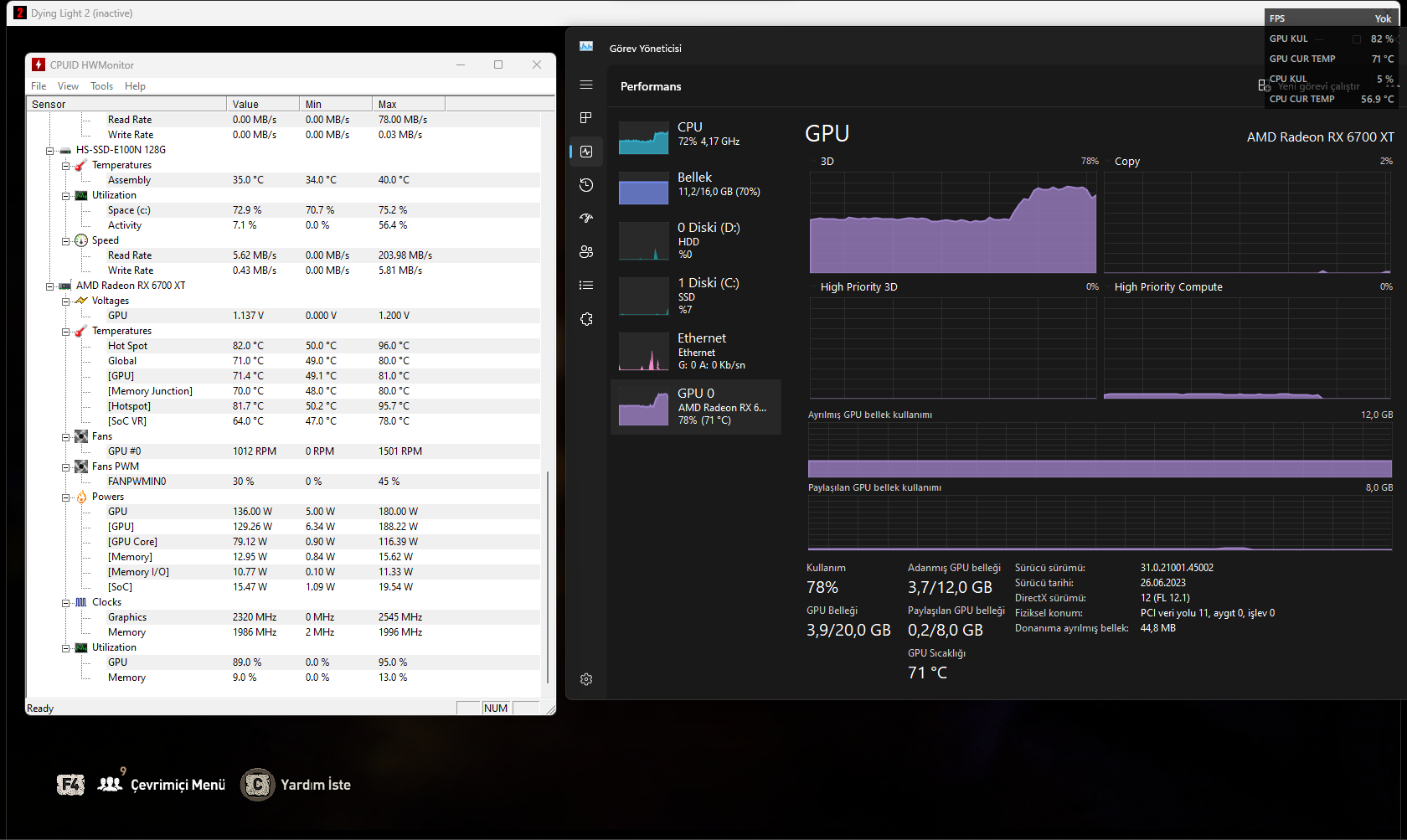Click the Value column header

[263, 104]
